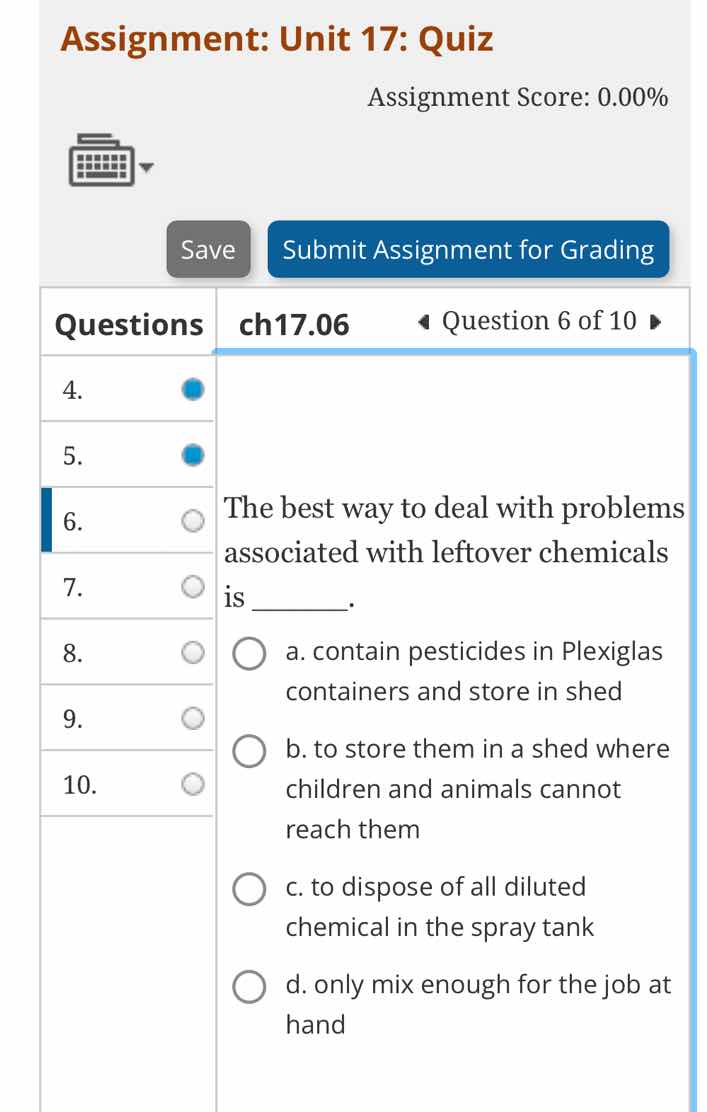Open the keyboard shortcuts icon

100,162
